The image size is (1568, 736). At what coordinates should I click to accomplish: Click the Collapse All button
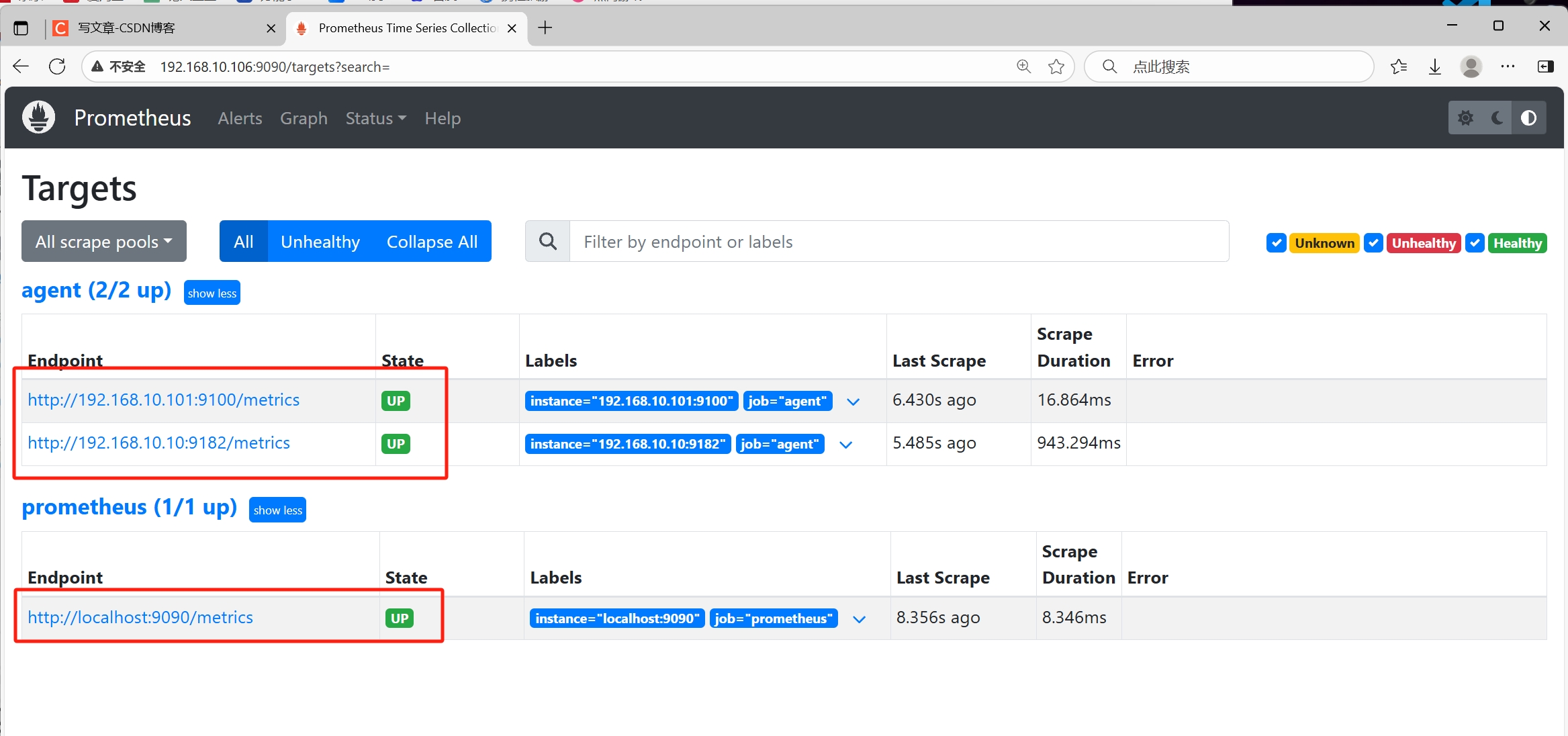pos(432,241)
